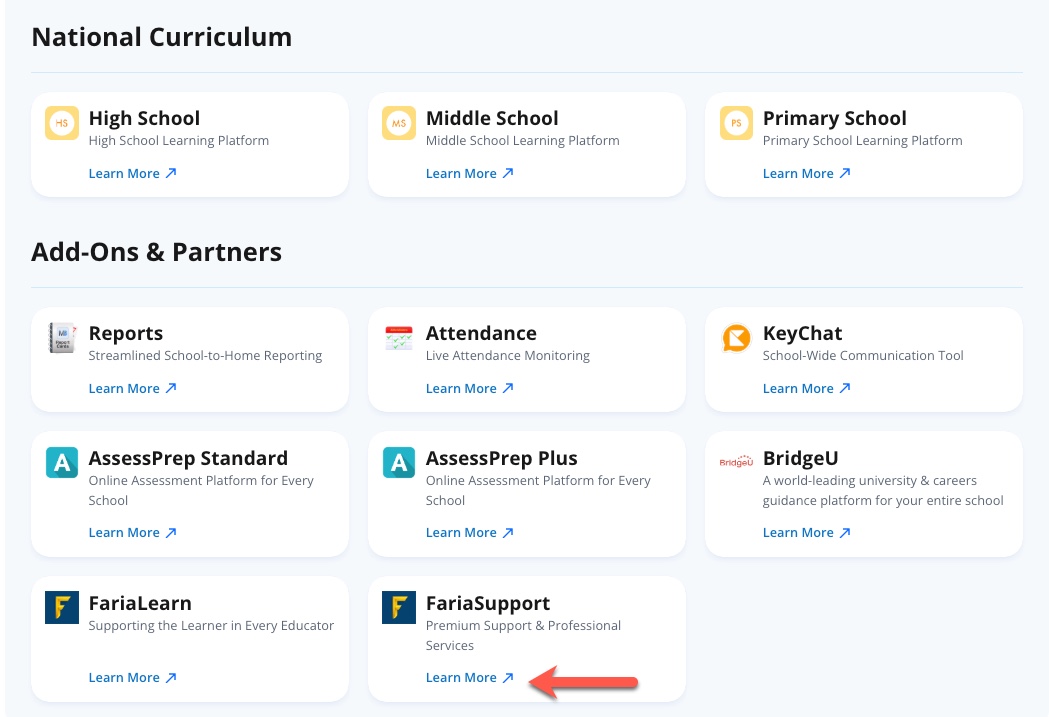Click the Reports card title
This screenshot has height=717, width=1049.
tap(126, 334)
